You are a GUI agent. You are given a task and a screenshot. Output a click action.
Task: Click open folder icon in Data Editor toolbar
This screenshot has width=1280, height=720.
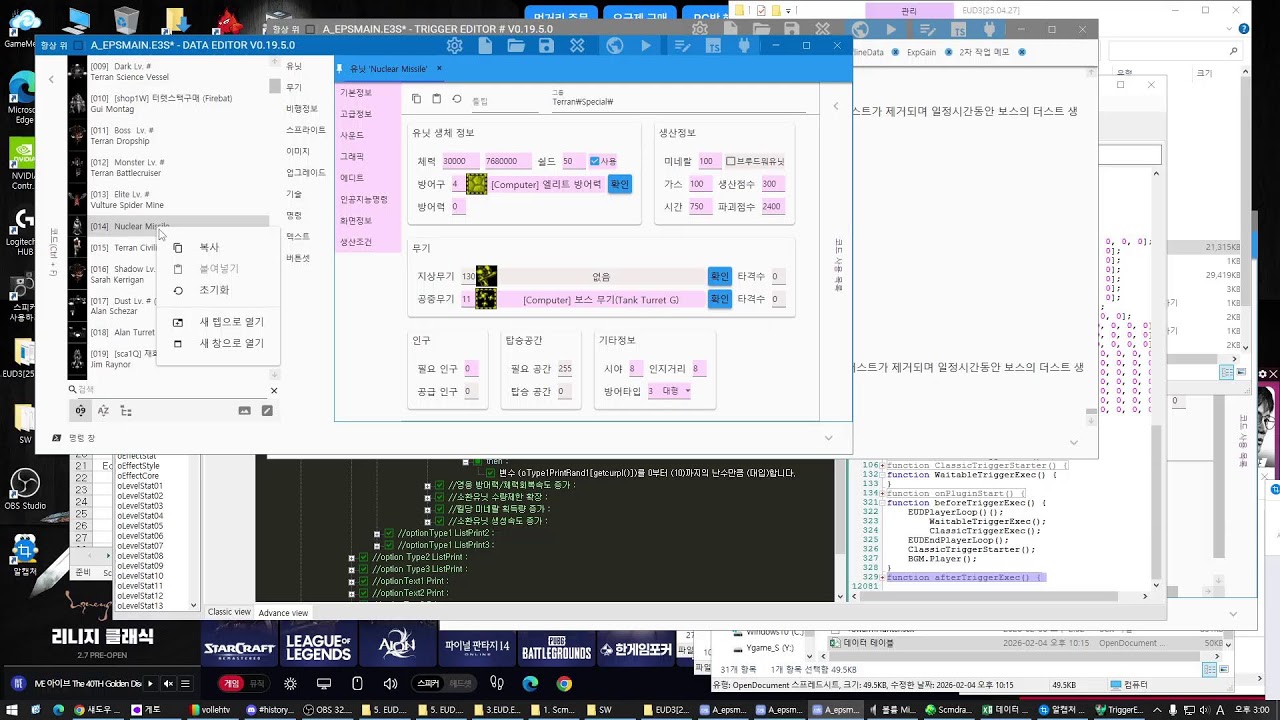516,46
